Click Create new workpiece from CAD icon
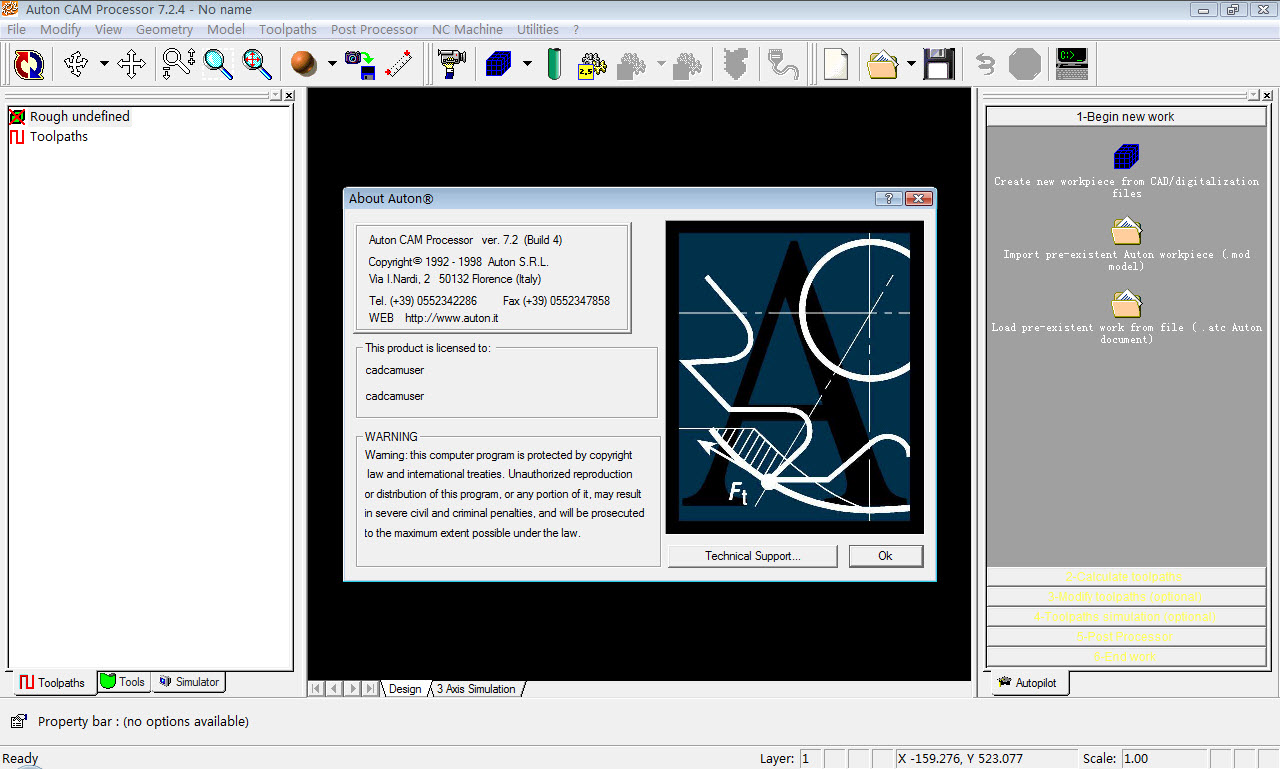Screen dimensions: 1280x769 point(1126,157)
